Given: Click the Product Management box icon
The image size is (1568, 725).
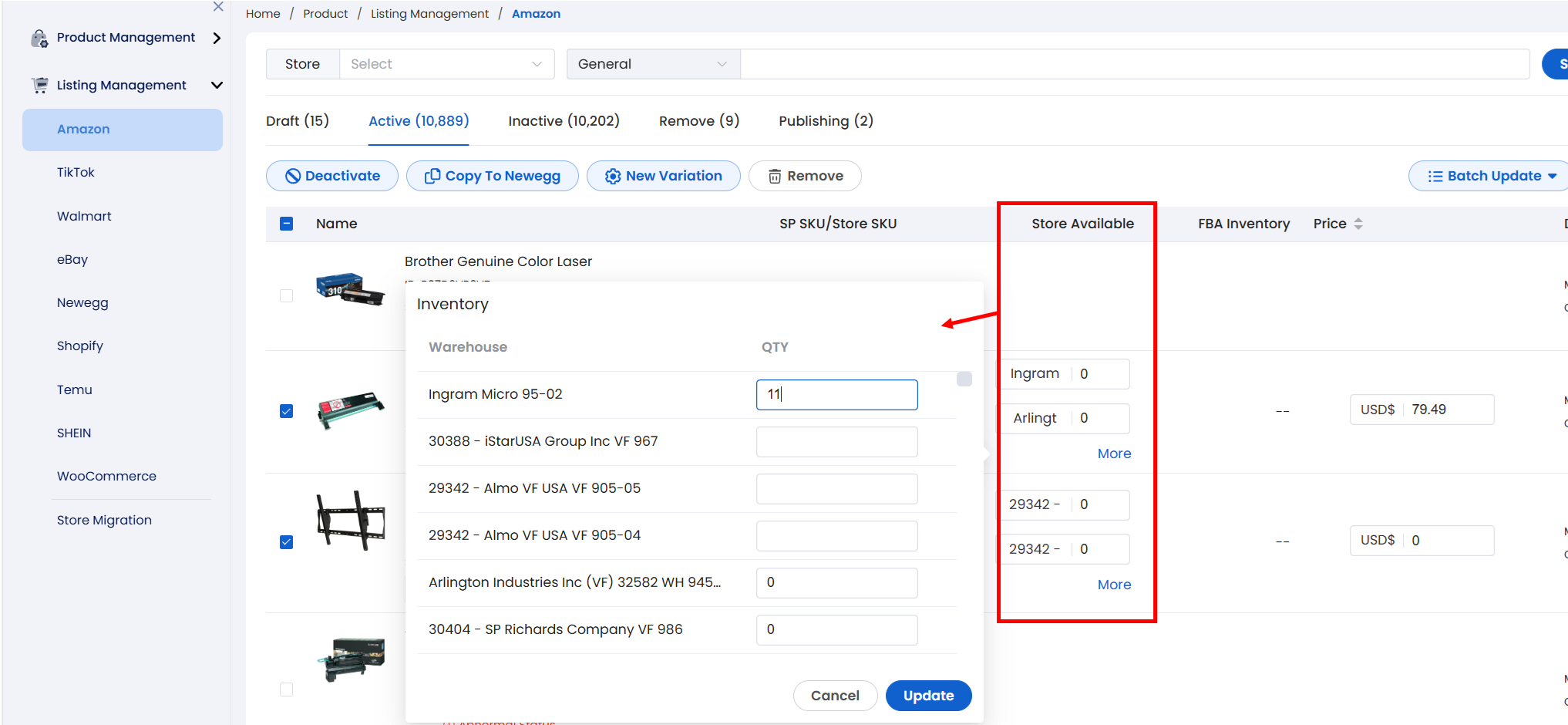Looking at the screenshot, I should pos(39,38).
